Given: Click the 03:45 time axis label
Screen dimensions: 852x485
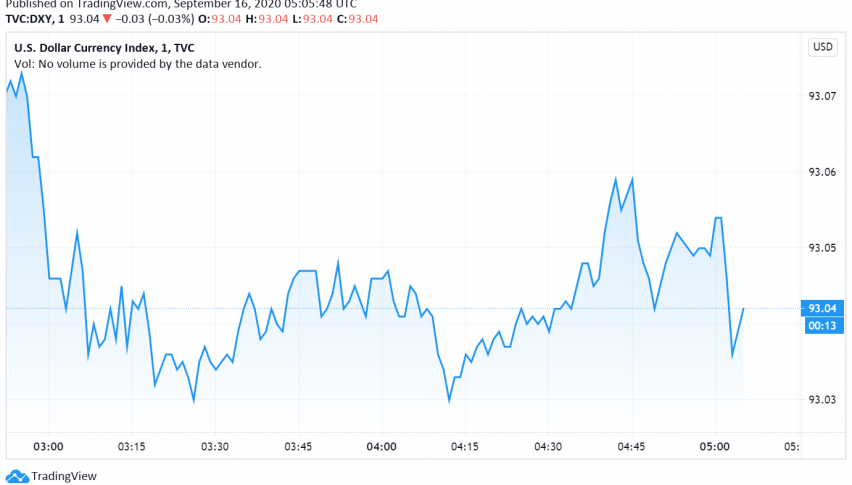Looking at the screenshot, I should 298,447.
